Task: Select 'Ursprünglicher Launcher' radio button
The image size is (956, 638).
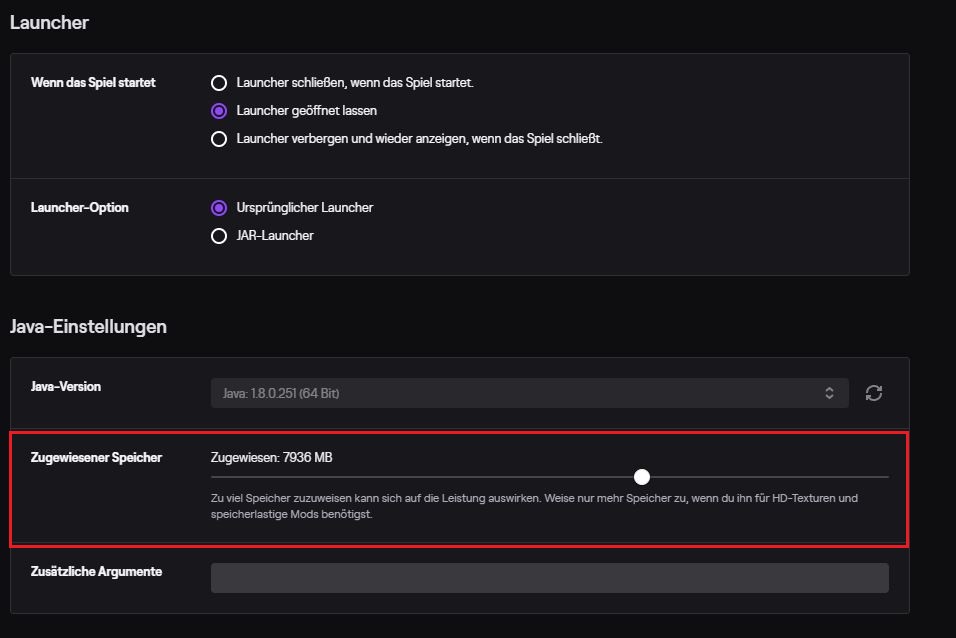Action: pos(219,208)
